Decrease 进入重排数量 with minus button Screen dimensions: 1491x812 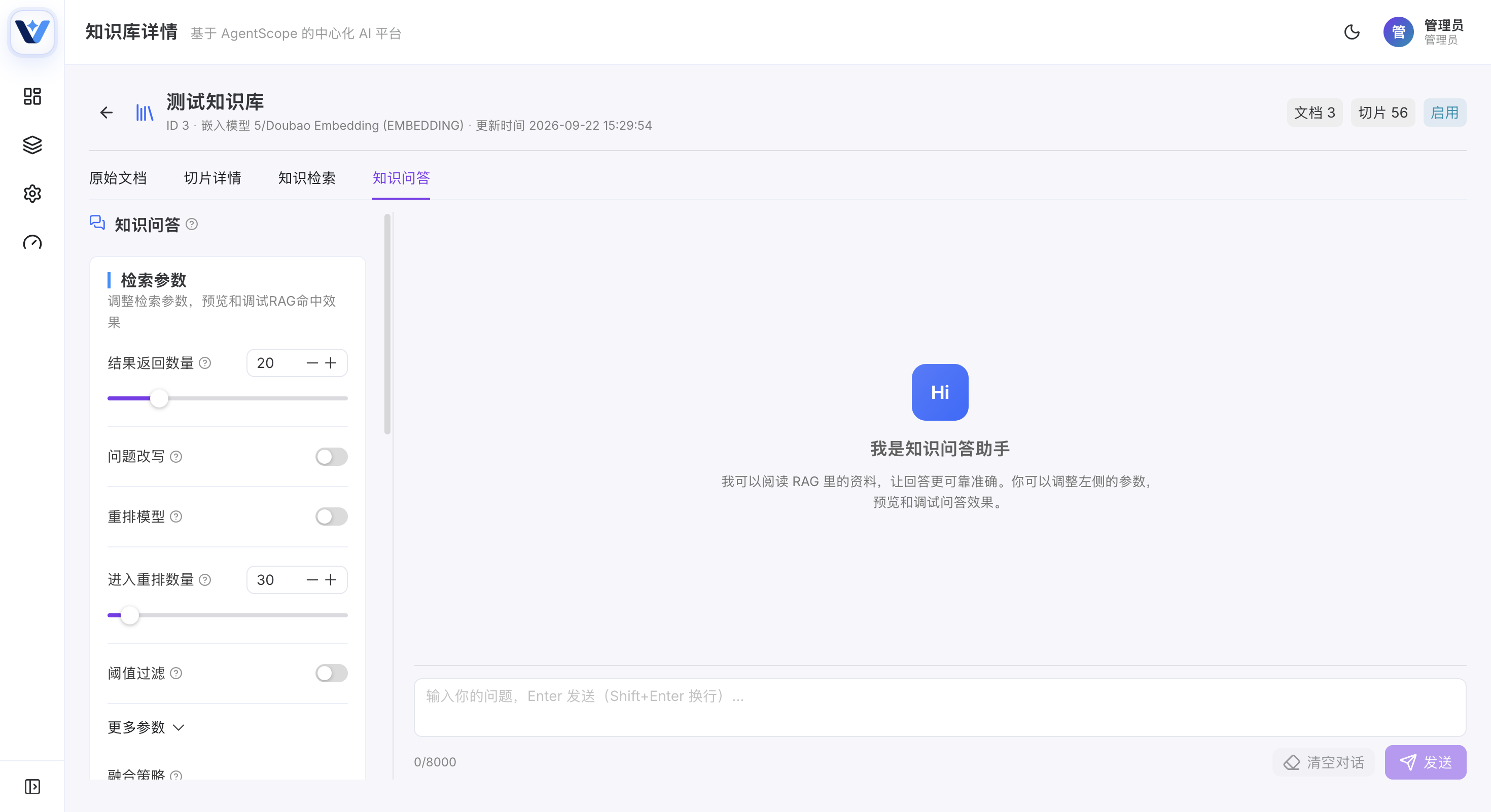(312, 579)
